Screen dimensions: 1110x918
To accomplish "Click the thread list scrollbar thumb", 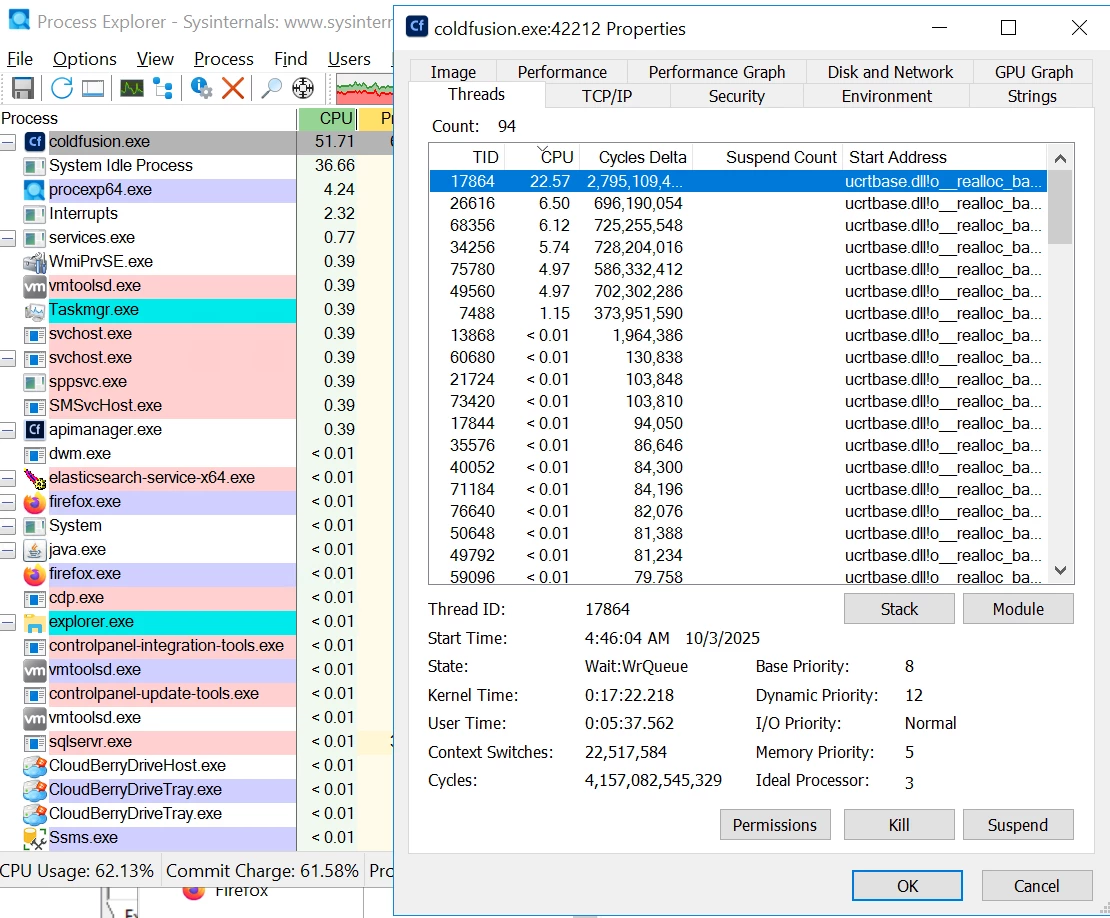I will click(x=1060, y=207).
